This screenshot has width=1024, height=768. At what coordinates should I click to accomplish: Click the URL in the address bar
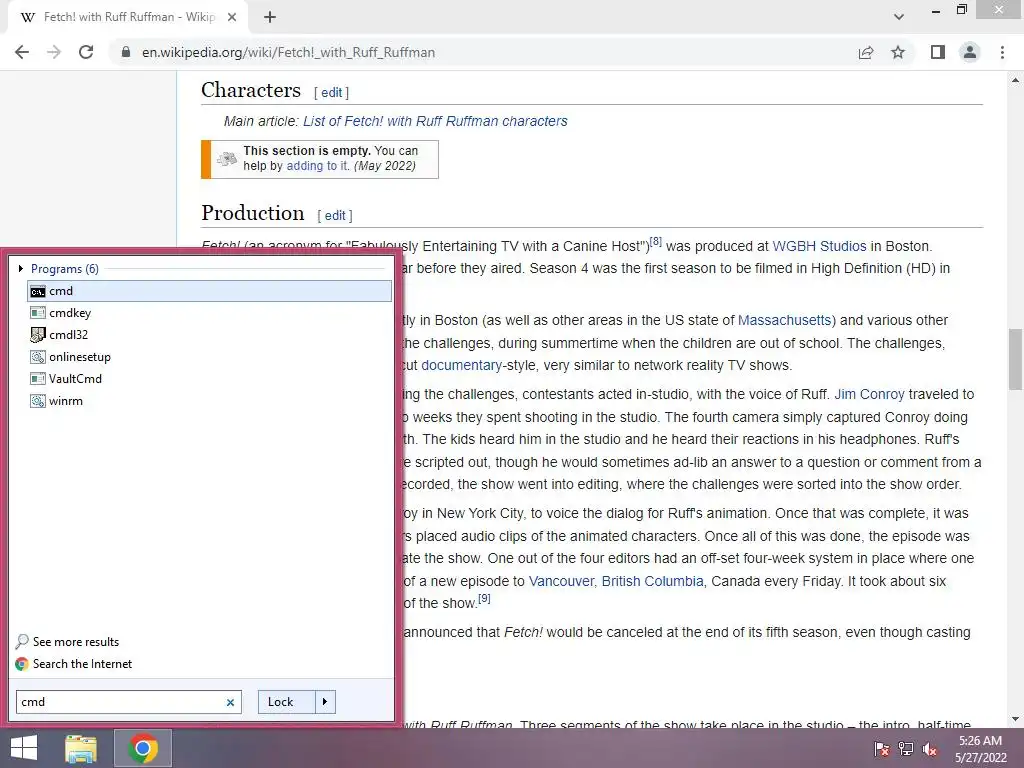(x=288, y=52)
